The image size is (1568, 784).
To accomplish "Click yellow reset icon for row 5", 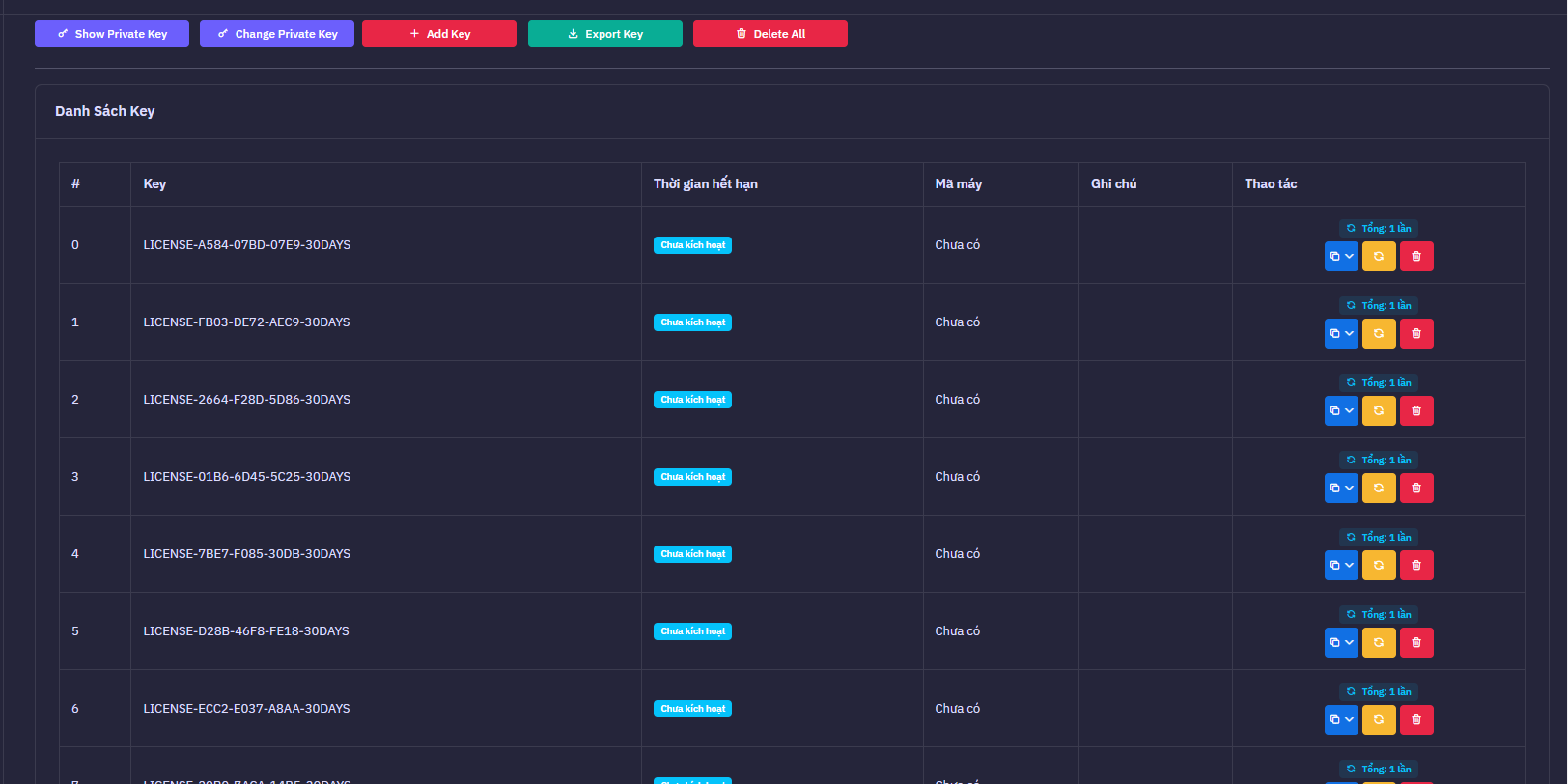I will click(1379, 642).
